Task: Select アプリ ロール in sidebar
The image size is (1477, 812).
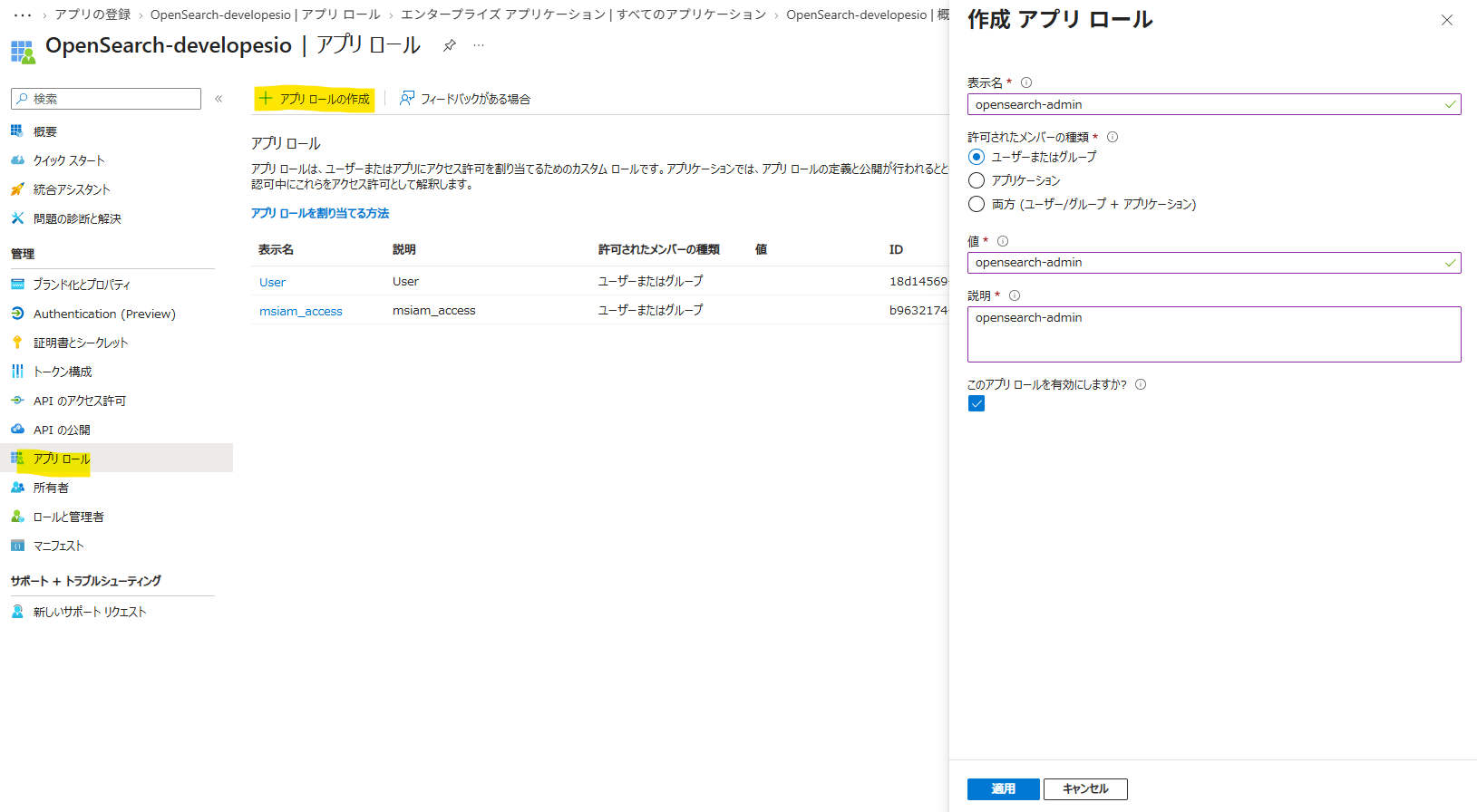Action: coord(116,458)
